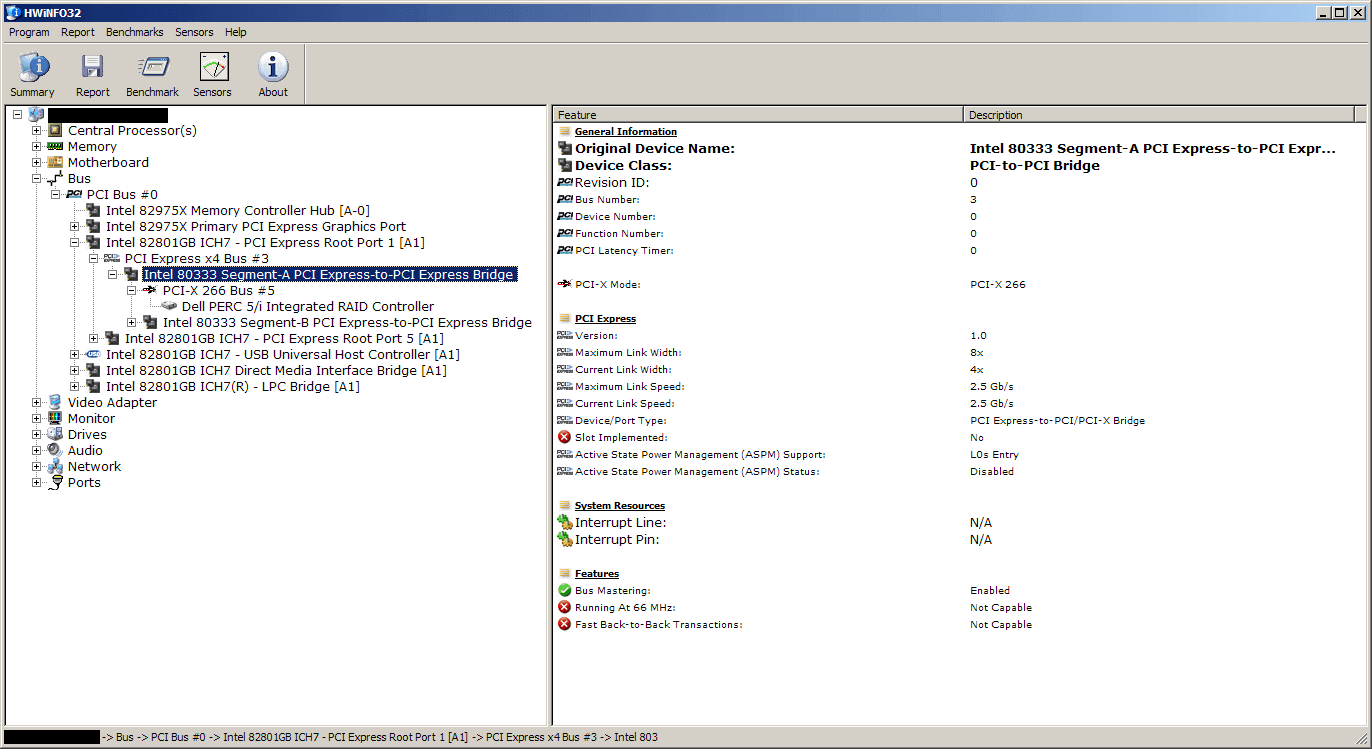This screenshot has height=749, width=1372.
Task: Collapse the PCI Bus #0 node
Action: (x=56, y=194)
